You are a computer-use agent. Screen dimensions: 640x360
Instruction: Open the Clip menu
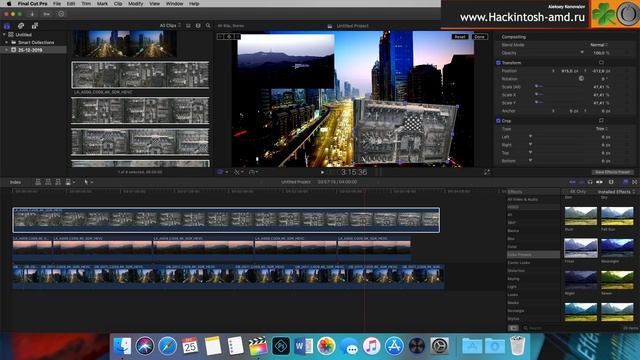pyautogui.click(x=118, y=4)
